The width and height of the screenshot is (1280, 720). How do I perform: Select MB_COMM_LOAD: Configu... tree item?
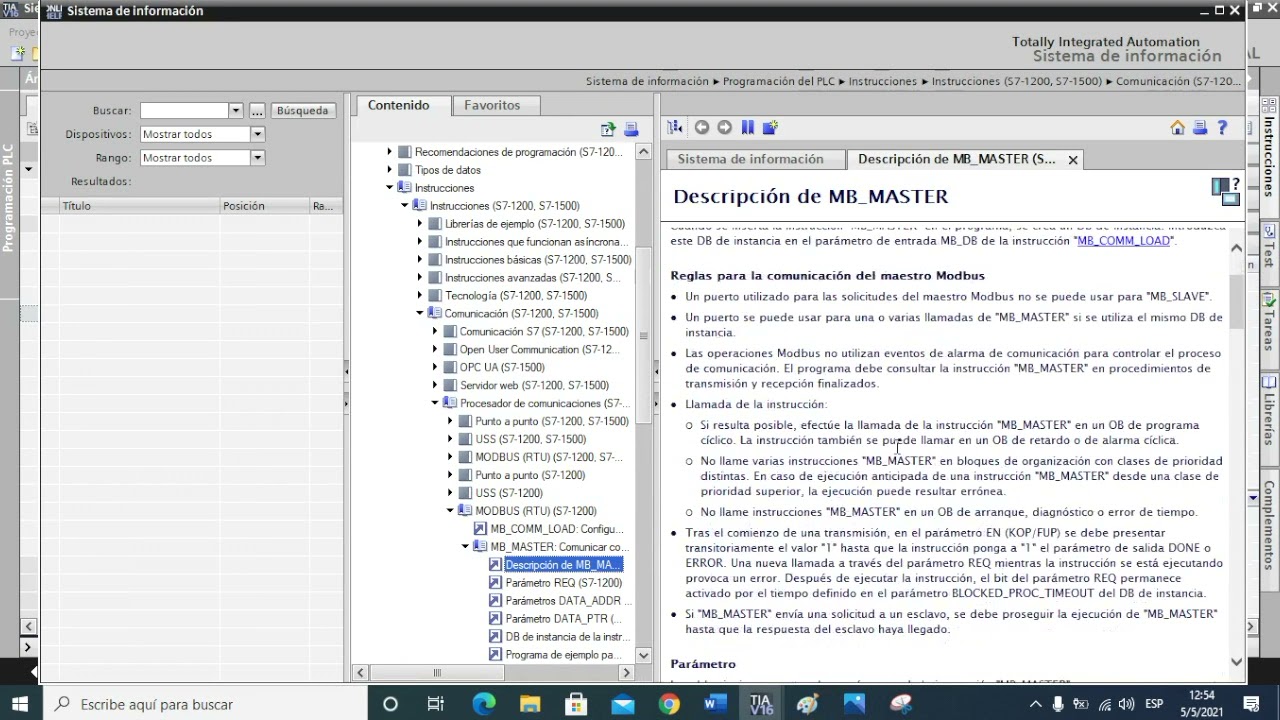point(556,529)
